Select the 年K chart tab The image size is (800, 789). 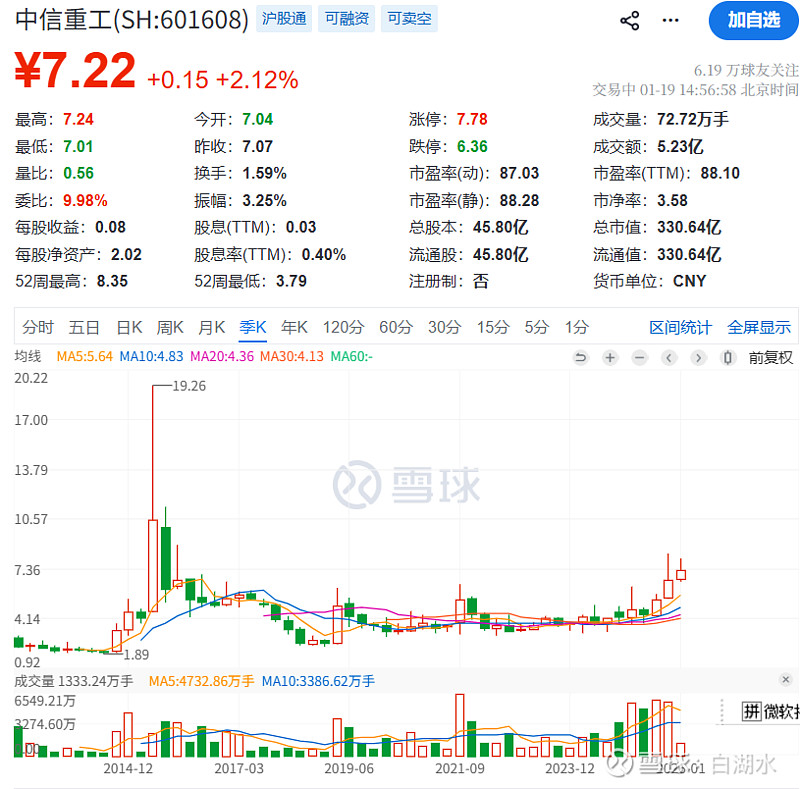[x=294, y=327]
